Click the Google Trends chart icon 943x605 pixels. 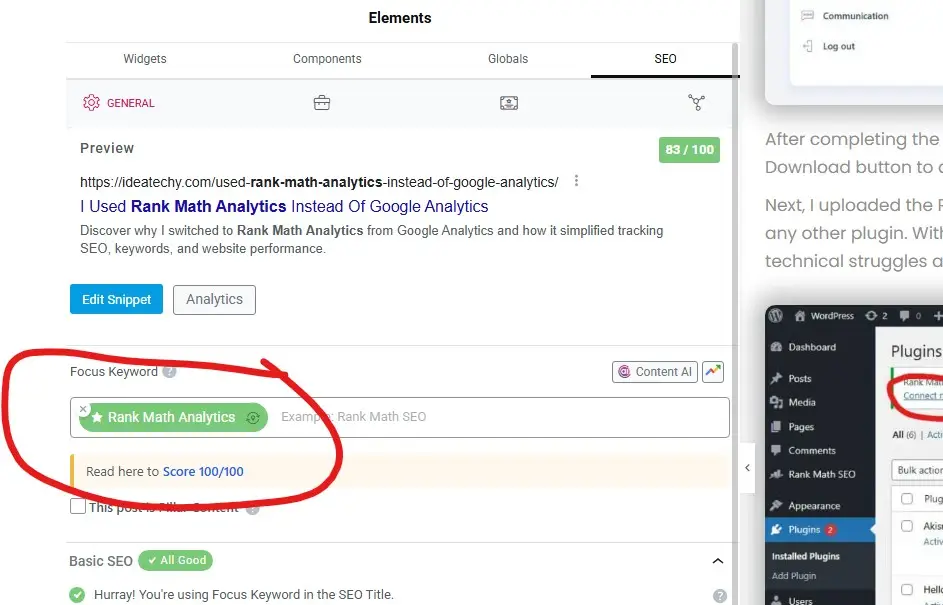[713, 372]
